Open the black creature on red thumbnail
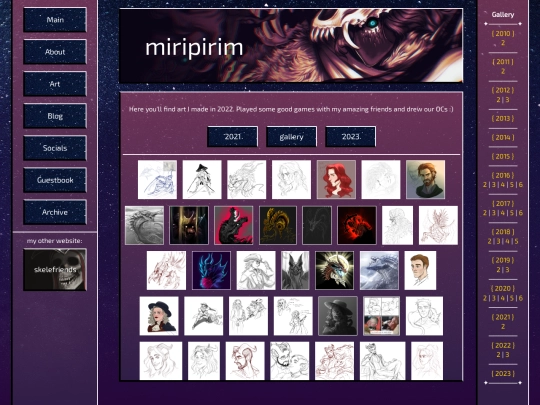 [x=233, y=225]
